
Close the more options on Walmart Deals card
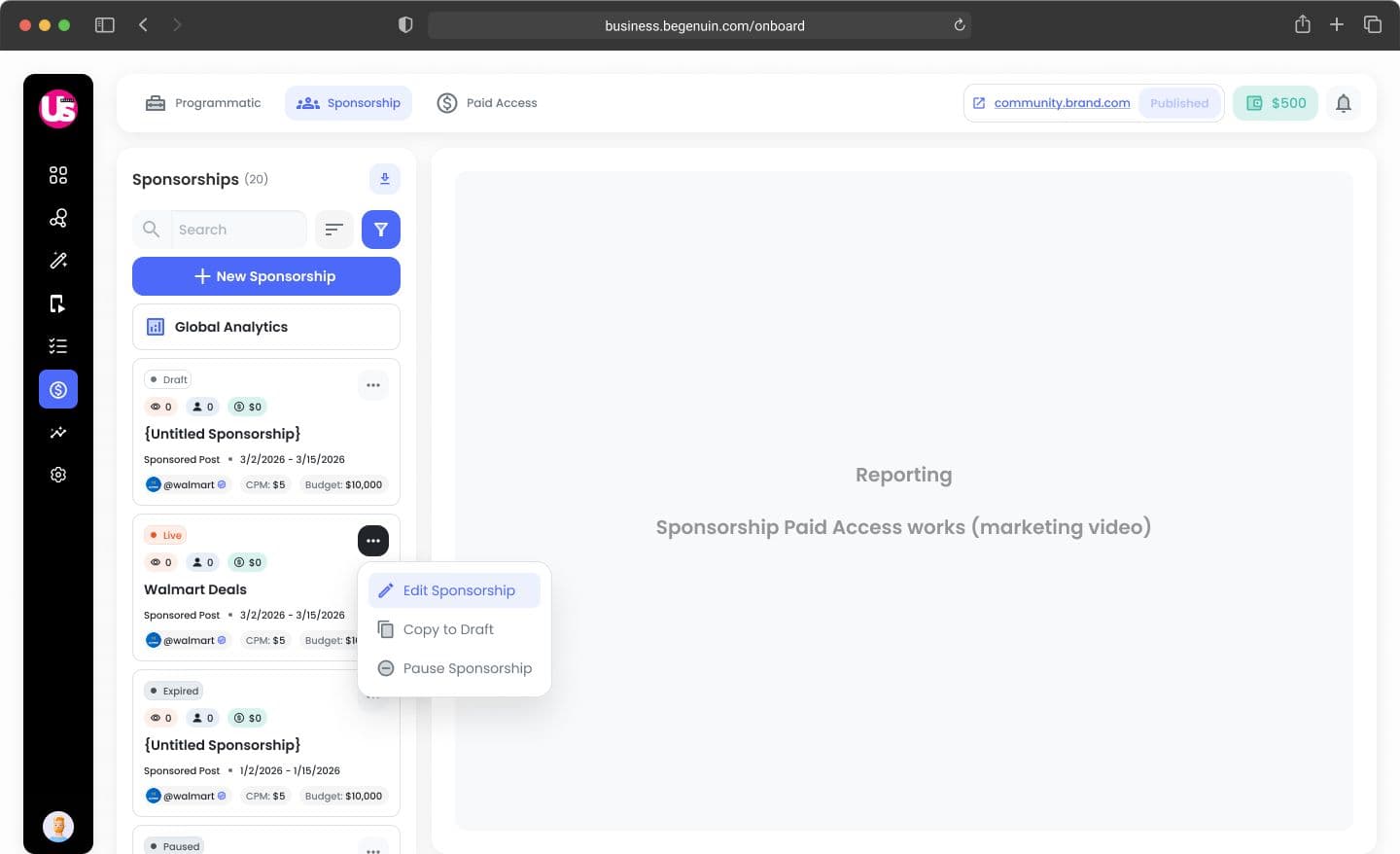coord(373,541)
